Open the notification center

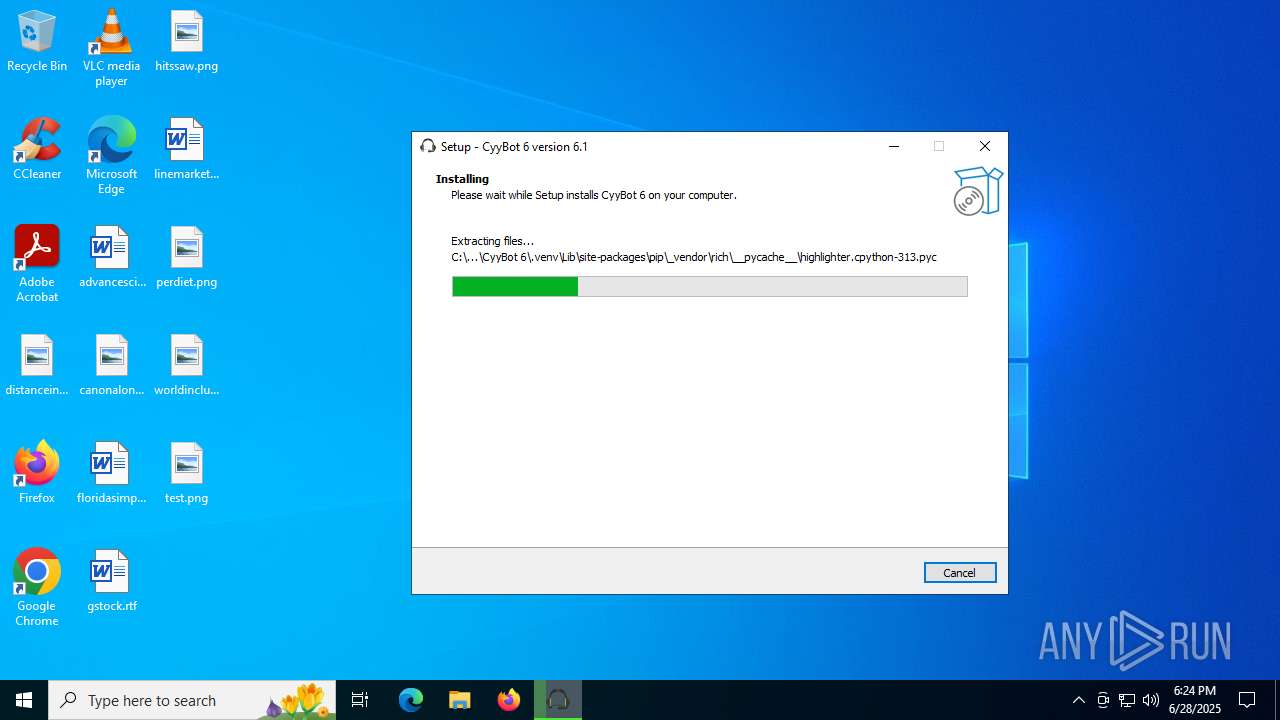tap(1248, 700)
